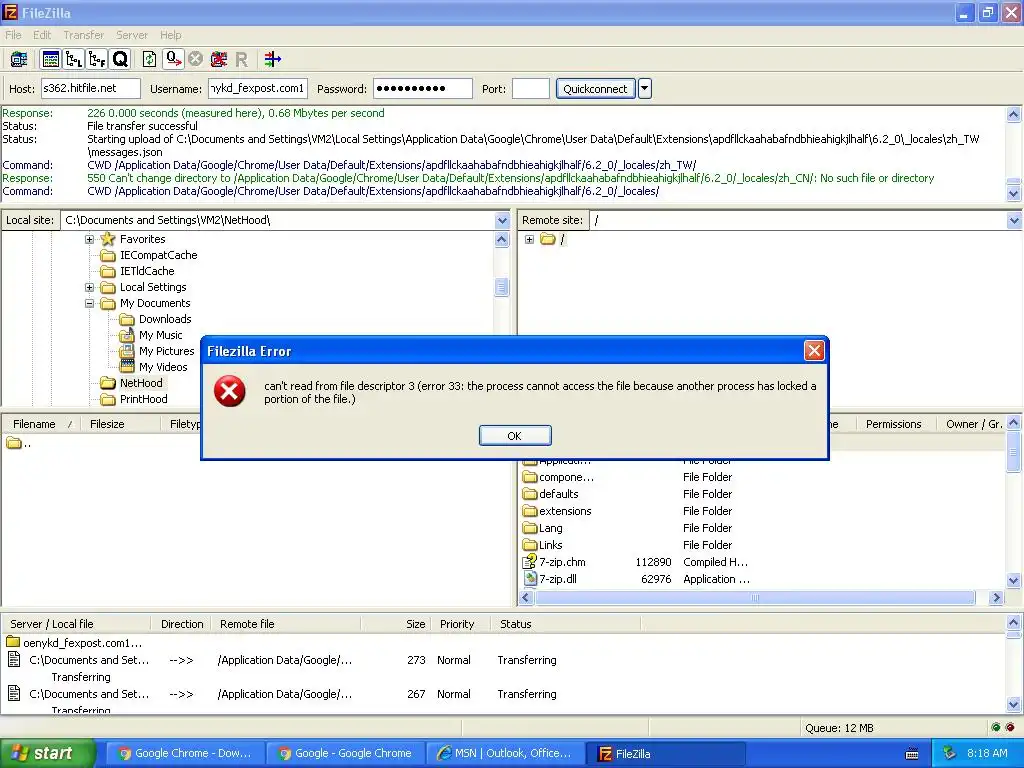Open the Server menu
The image size is (1024, 768).
(x=132, y=35)
